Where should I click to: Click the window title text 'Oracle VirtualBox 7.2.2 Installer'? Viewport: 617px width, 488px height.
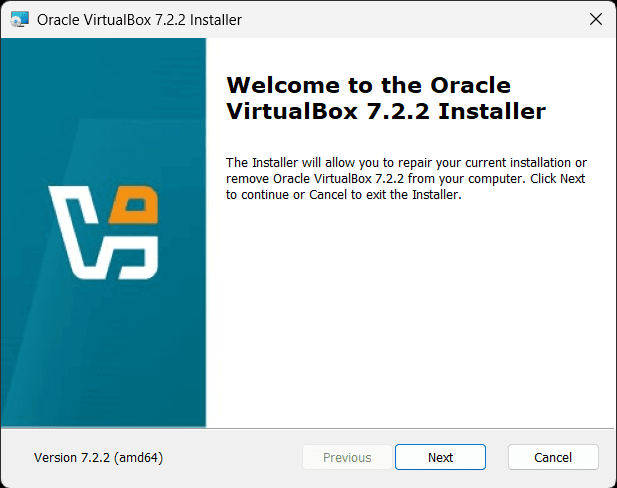pos(139,20)
